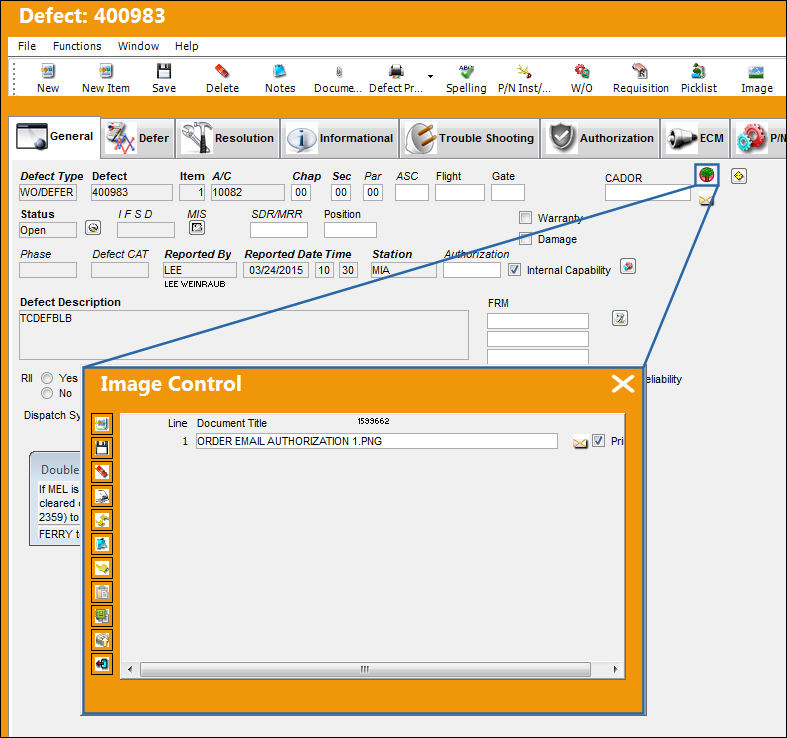Click the save disk icon in Image Control sidebar

click(102, 448)
